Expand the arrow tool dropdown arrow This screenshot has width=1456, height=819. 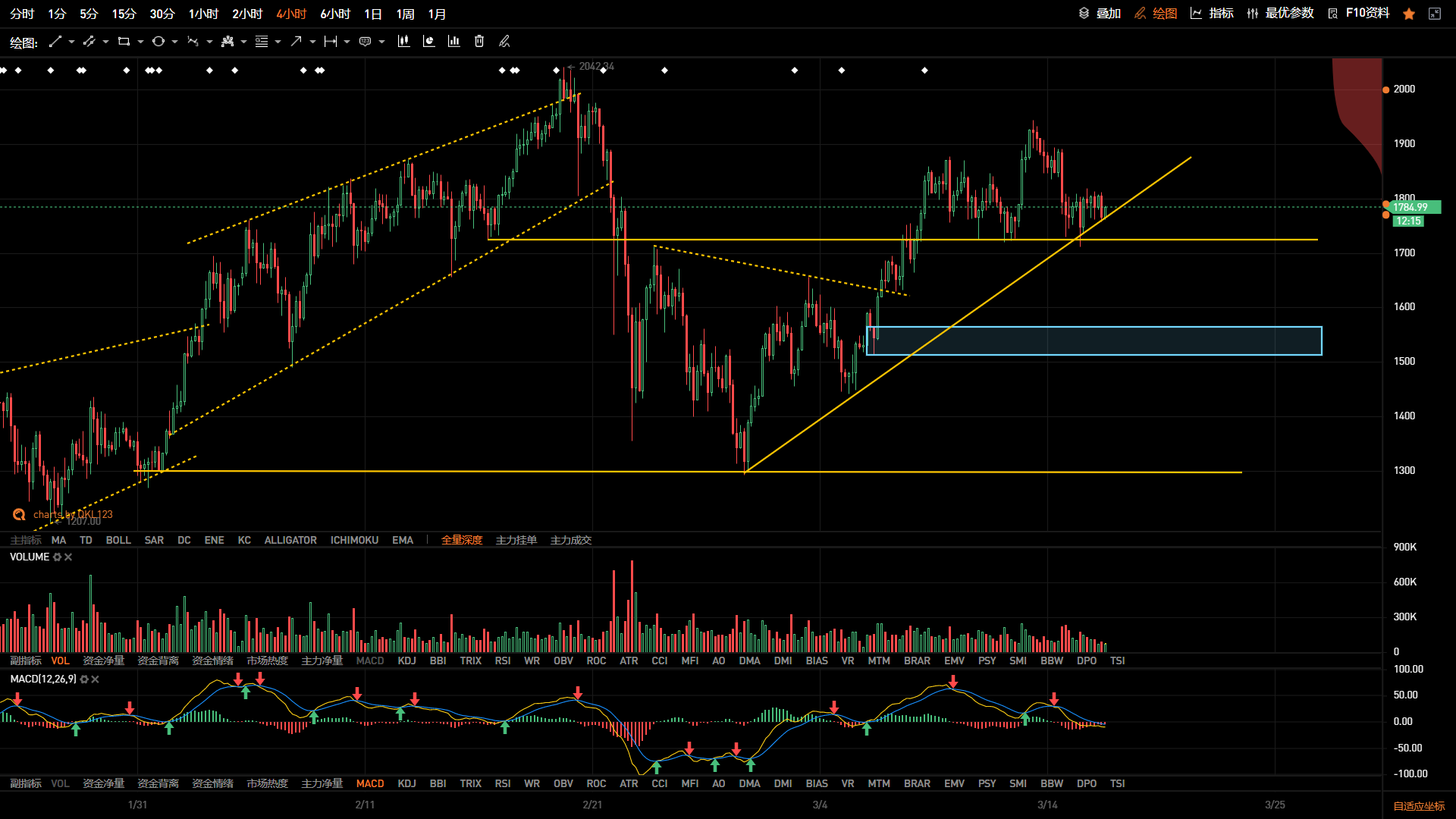point(312,42)
